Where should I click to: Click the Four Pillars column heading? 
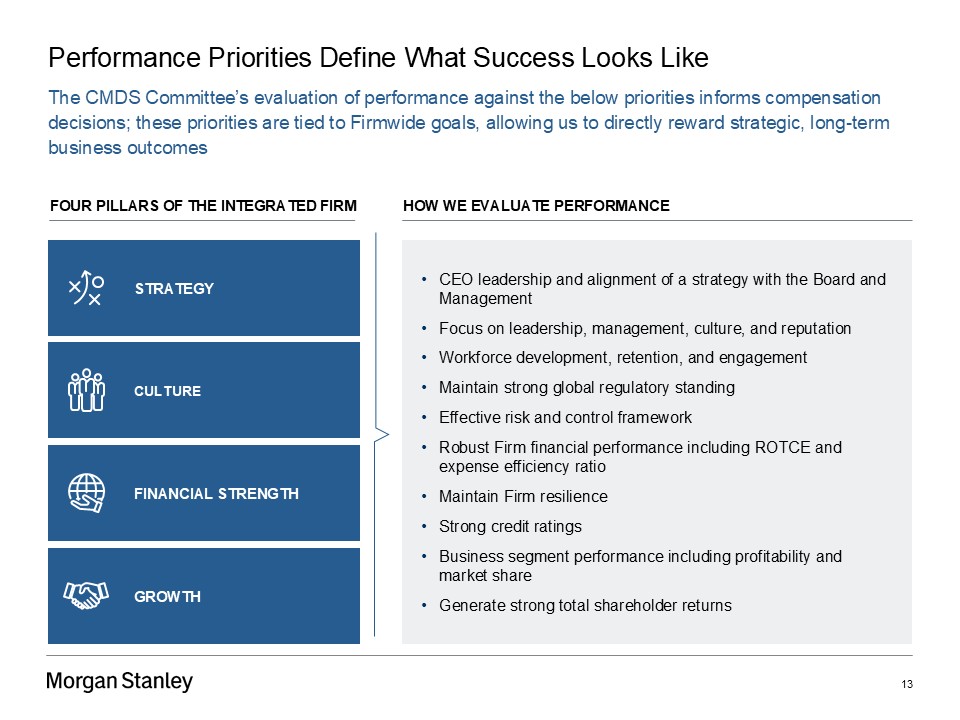(x=203, y=206)
